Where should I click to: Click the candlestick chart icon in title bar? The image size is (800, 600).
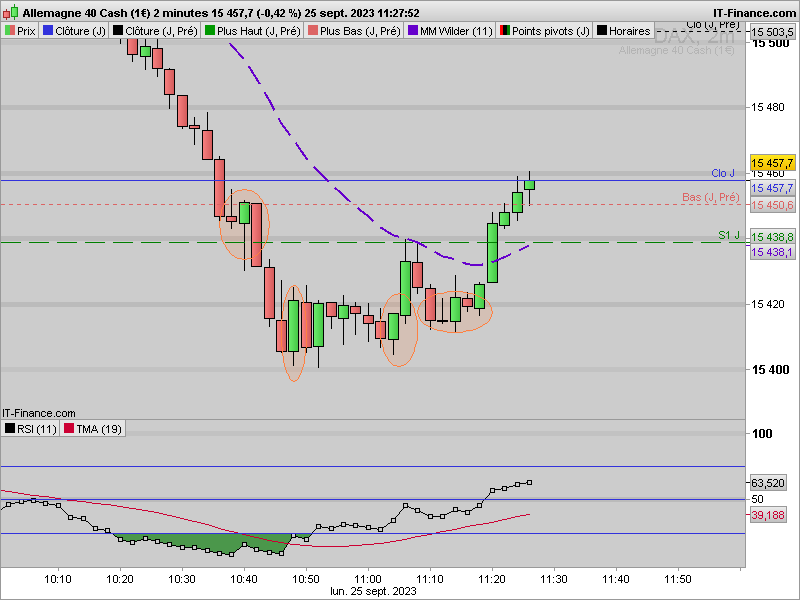pos(10,12)
